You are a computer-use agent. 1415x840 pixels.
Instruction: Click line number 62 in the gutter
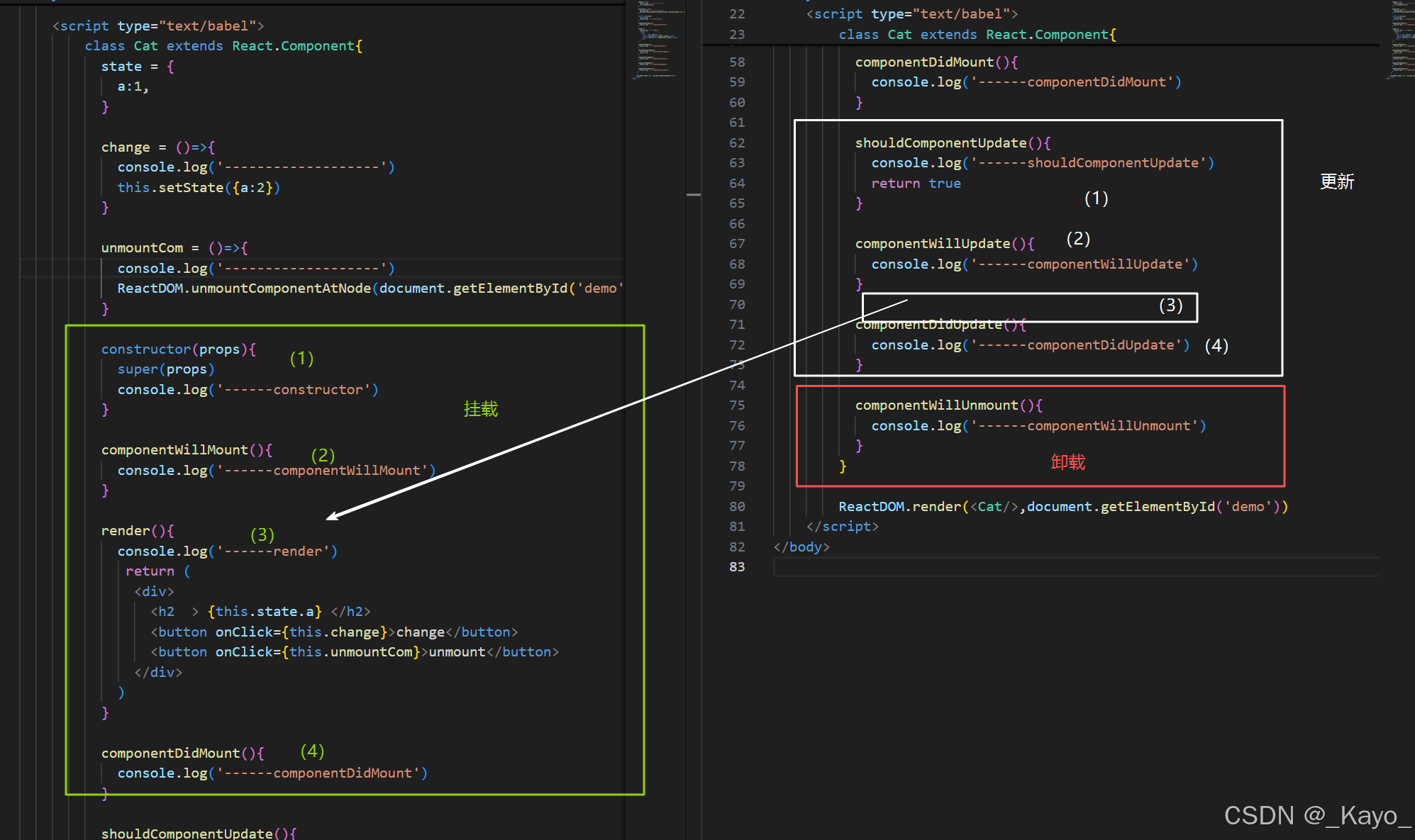[x=737, y=143]
